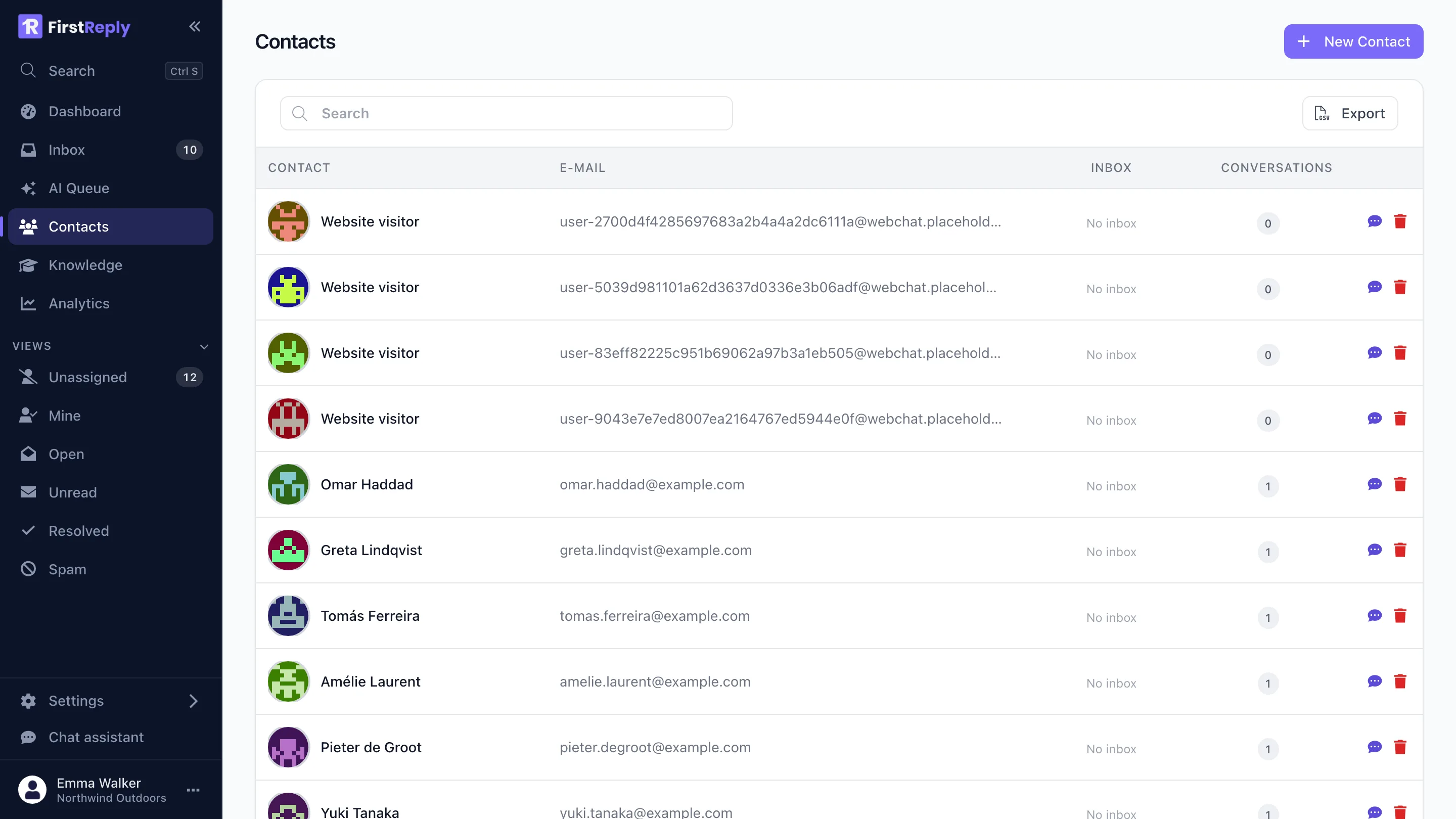Show the Mine view
This screenshot has height=819, width=1456.
tap(111, 416)
